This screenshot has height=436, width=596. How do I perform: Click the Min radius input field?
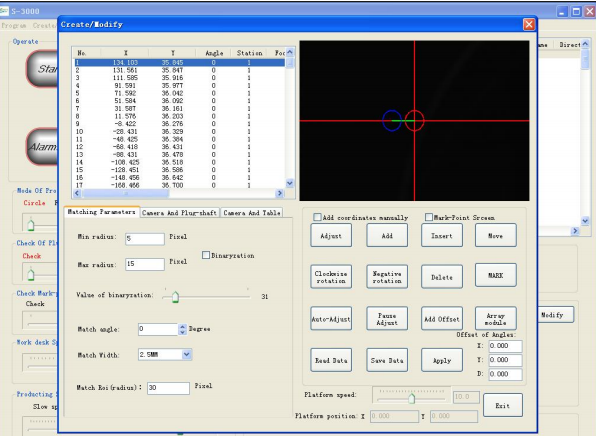tap(145, 239)
